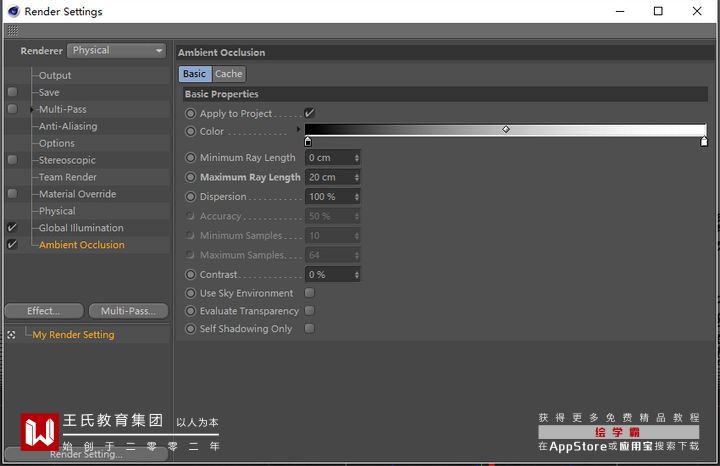Enable the Material Override checkbox

point(12,194)
